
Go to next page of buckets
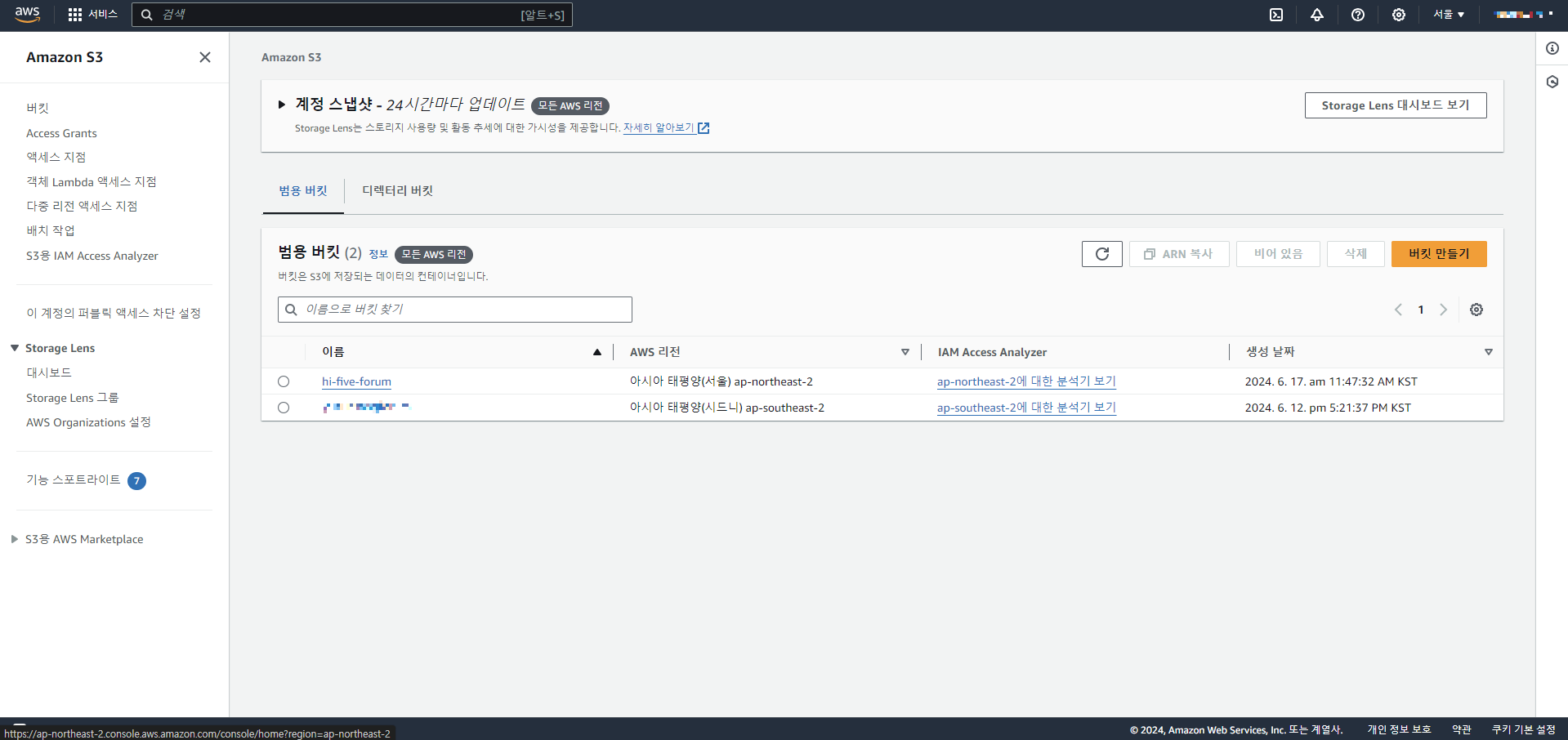[x=1444, y=310]
